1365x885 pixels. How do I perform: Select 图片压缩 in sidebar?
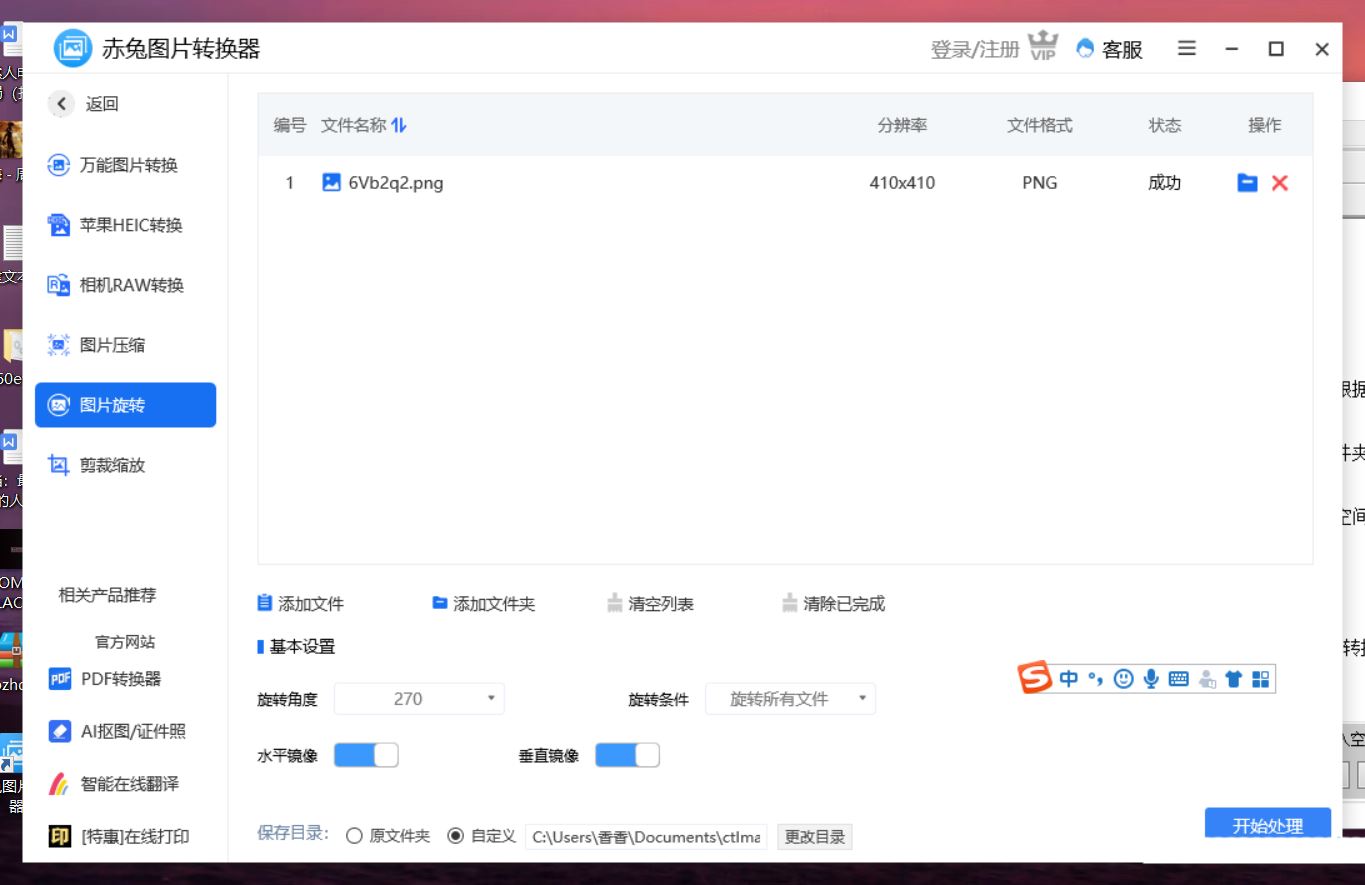click(125, 346)
